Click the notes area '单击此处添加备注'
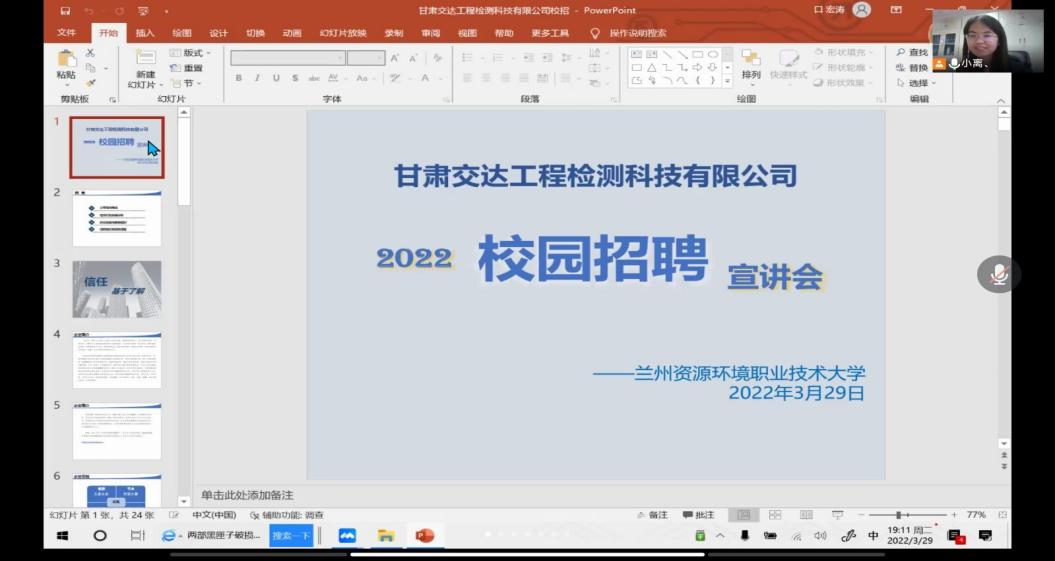The height and width of the screenshot is (561, 1055). point(247,495)
